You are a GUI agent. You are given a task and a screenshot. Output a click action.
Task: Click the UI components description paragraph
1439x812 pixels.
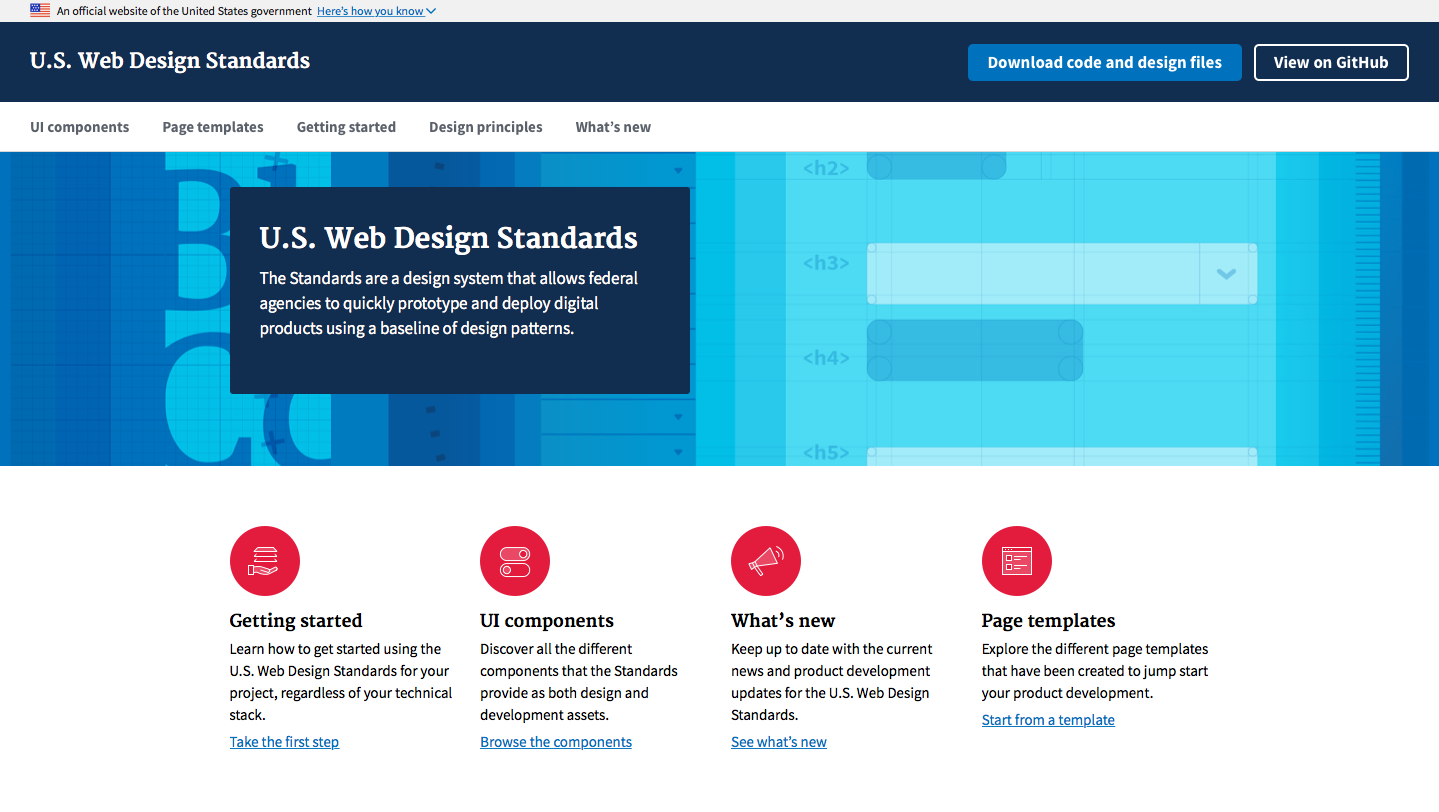[579, 682]
